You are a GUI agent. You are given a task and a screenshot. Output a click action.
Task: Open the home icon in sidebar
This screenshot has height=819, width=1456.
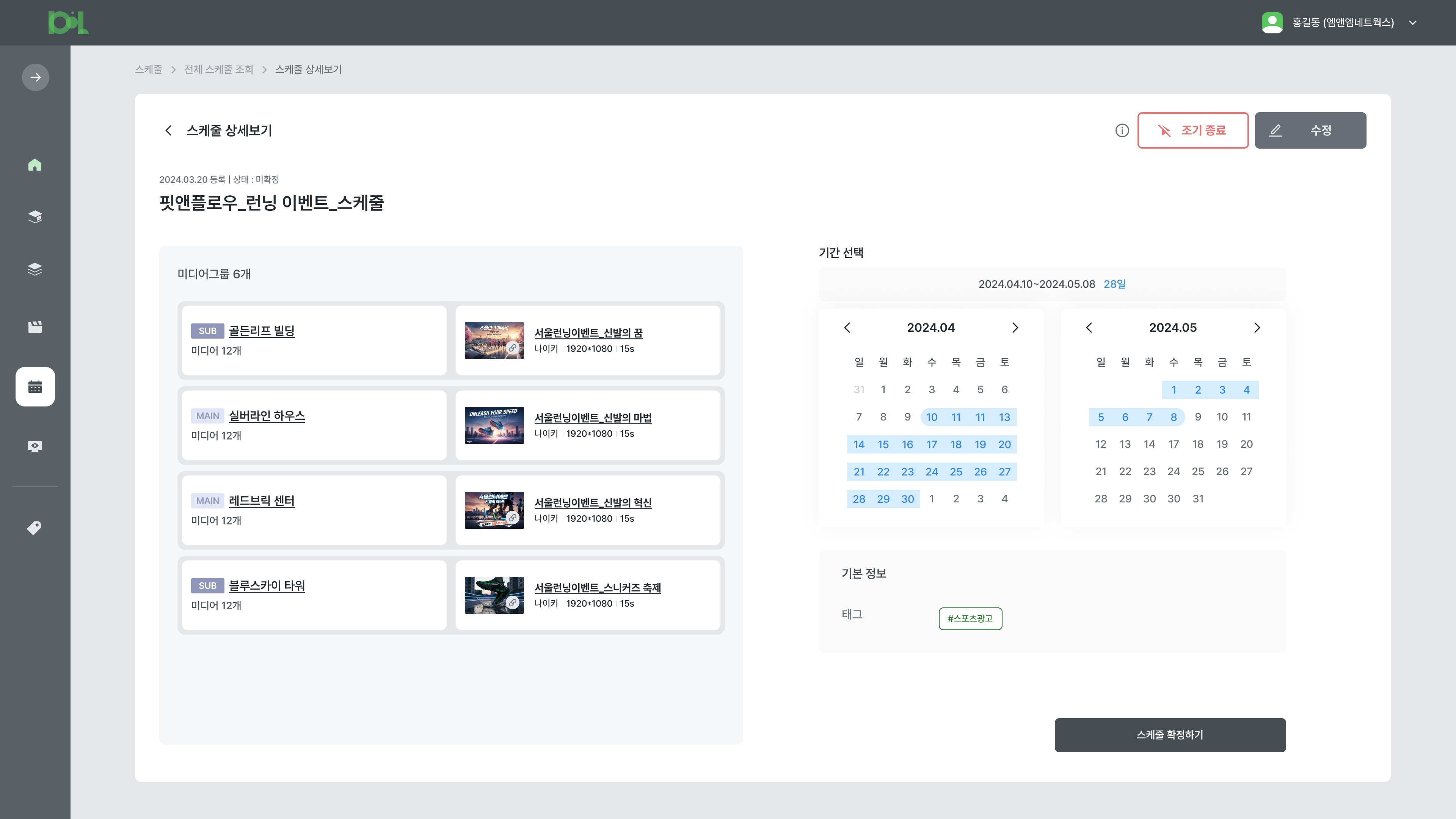35,165
